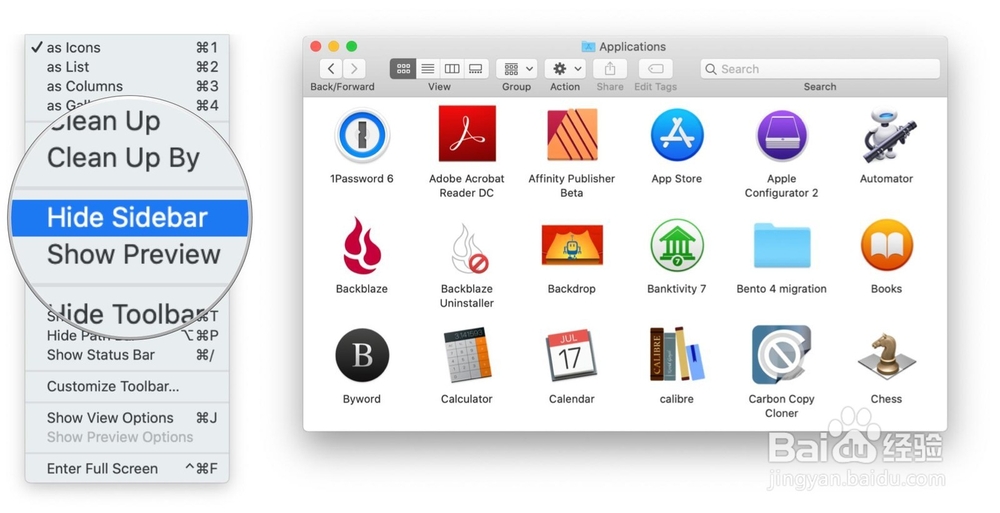Screen dimensions: 1000x513
Task: Click the Bento 4 migration folder
Action: coord(782,245)
